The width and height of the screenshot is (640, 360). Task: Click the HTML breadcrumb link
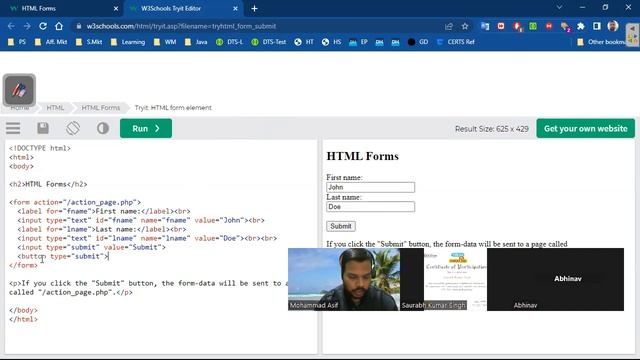[x=55, y=108]
